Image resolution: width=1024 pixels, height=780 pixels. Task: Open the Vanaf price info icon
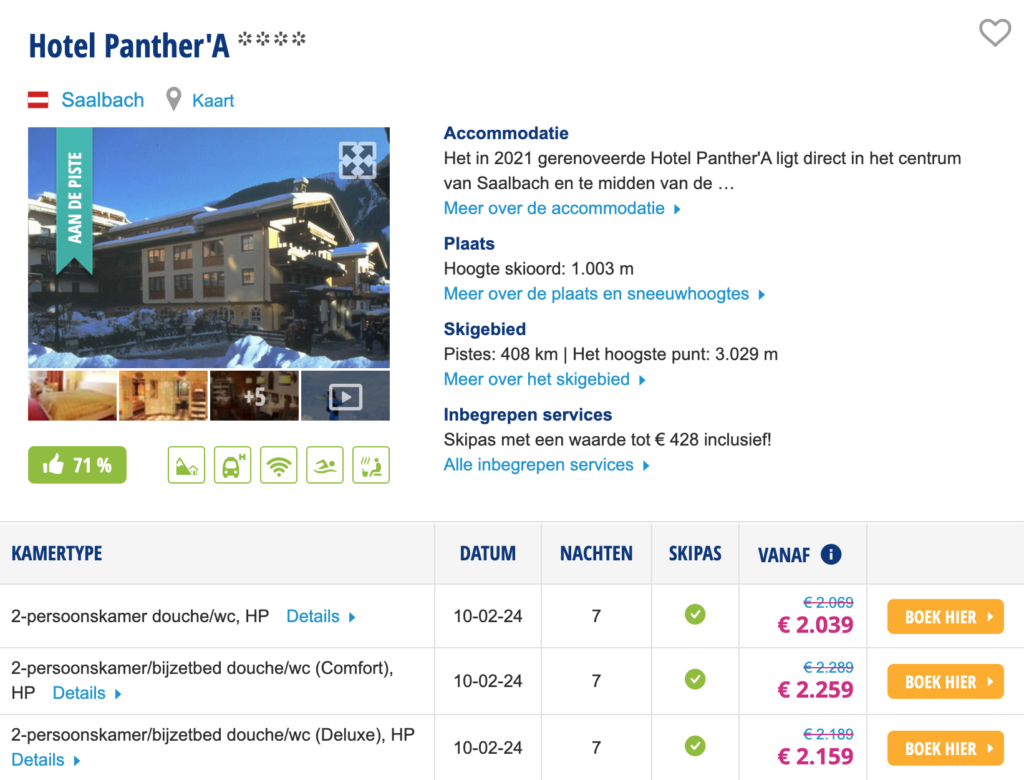point(830,554)
